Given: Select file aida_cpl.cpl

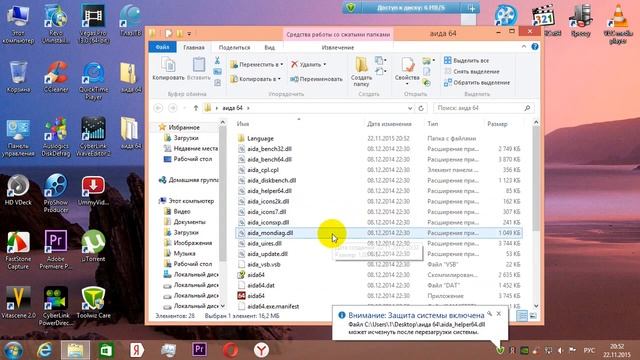Looking at the screenshot, I should coord(263,170).
